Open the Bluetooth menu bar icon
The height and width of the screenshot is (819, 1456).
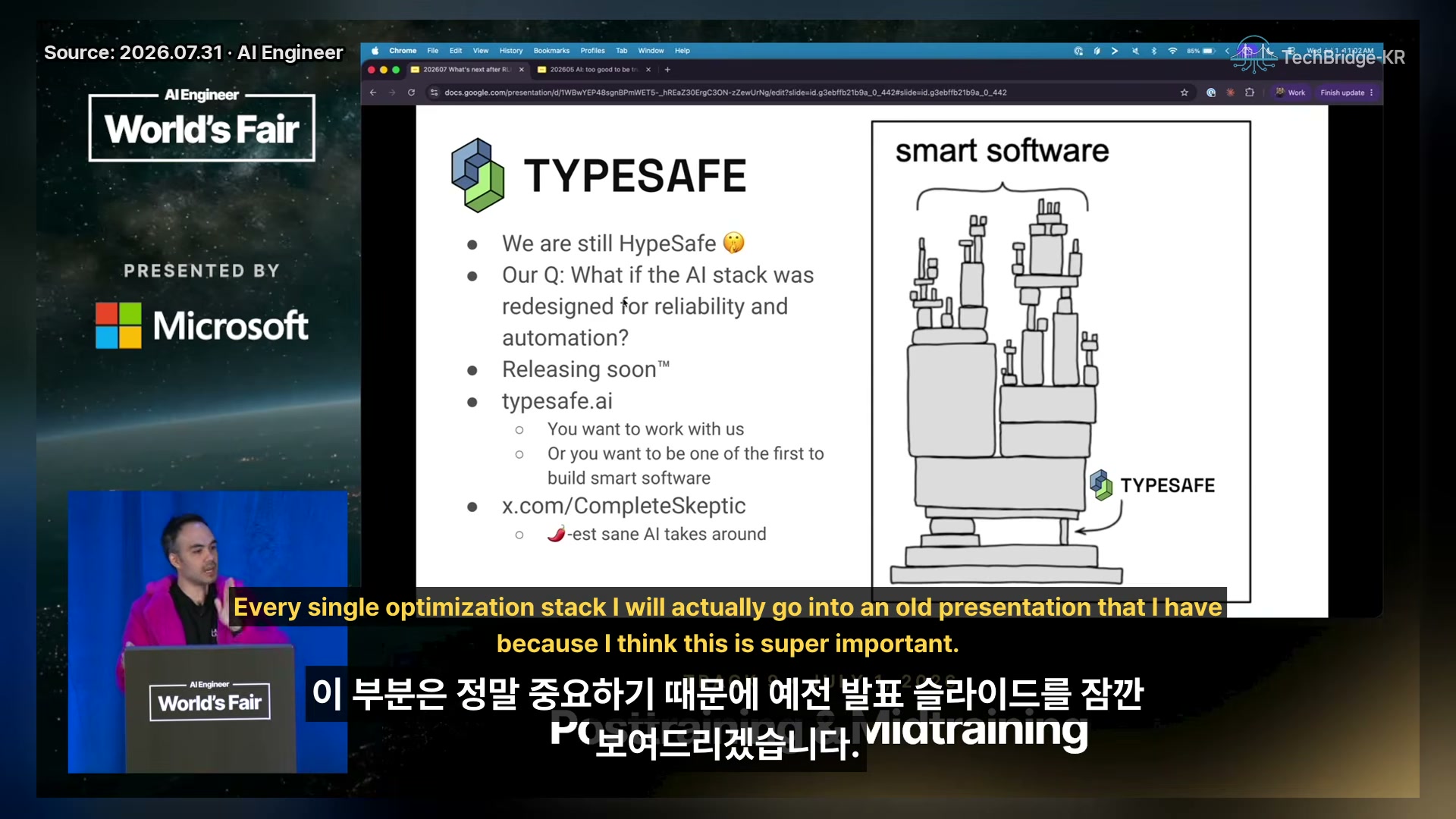tap(1153, 51)
